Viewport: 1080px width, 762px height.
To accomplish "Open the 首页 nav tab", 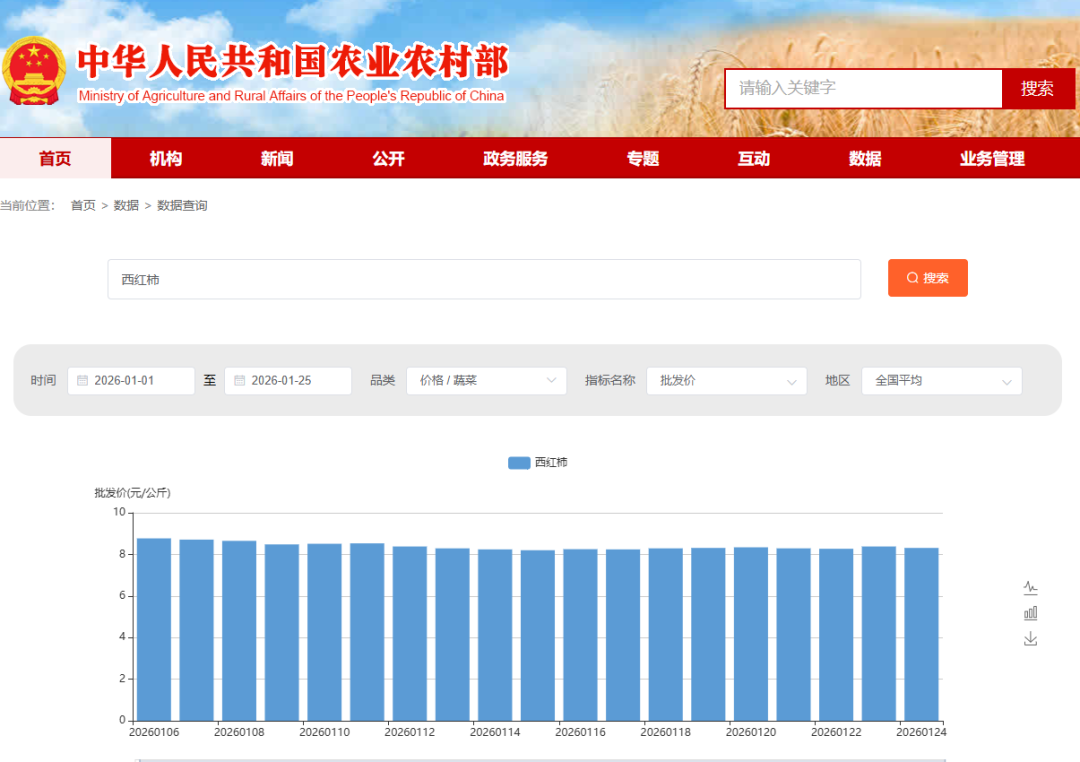I will (x=55, y=158).
